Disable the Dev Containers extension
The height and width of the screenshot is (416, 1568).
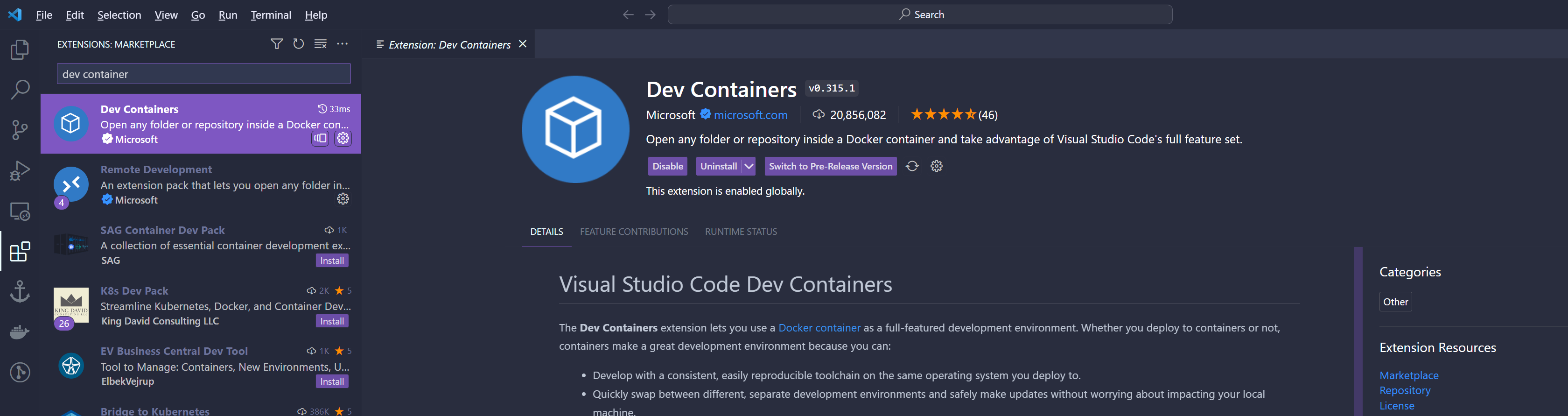668,166
